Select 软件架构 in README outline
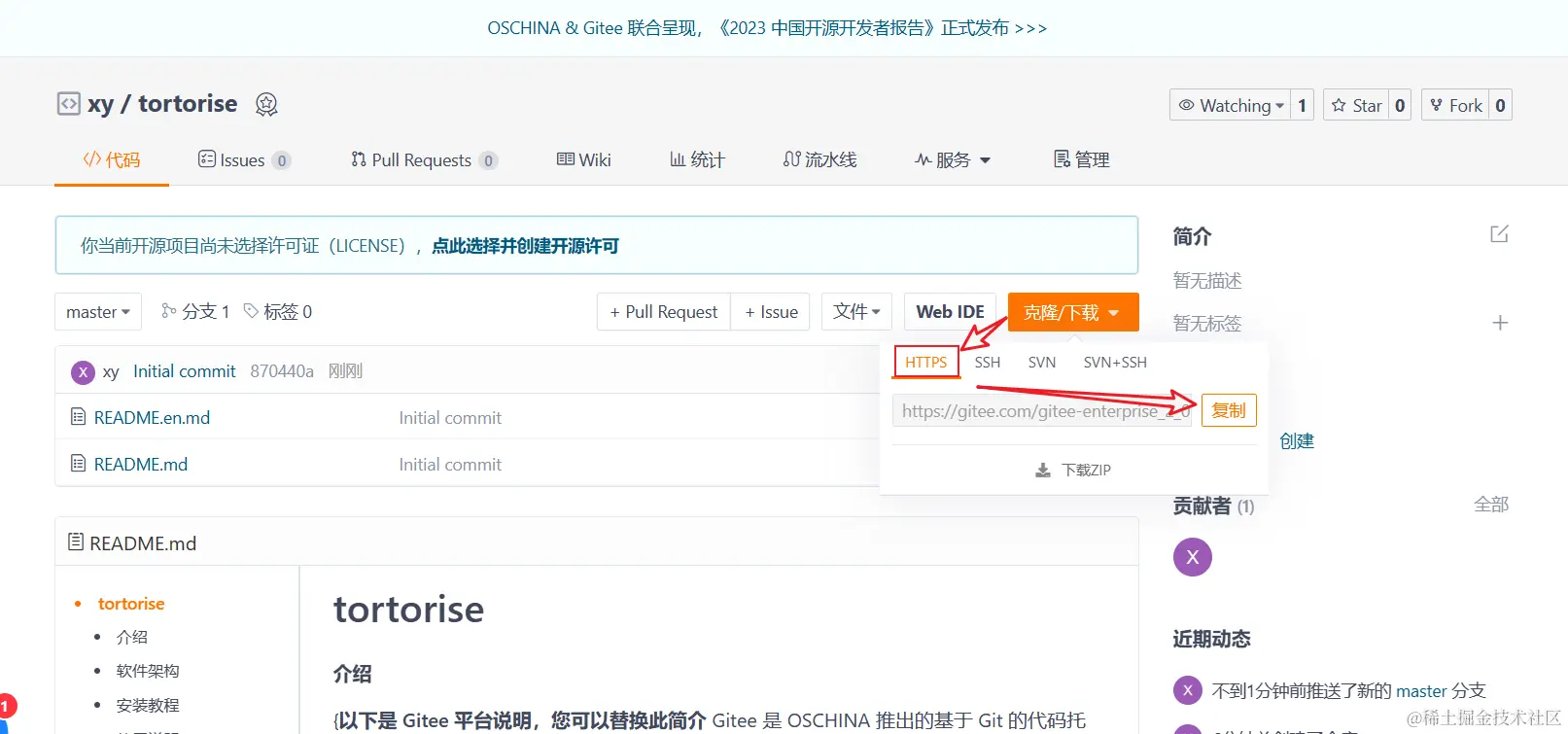This screenshot has height=734, width=1568. coord(148,672)
